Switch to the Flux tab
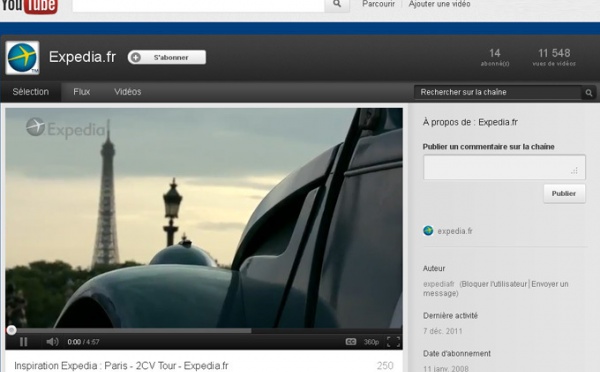The width and height of the screenshot is (600, 372). click(x=82, y=92)
